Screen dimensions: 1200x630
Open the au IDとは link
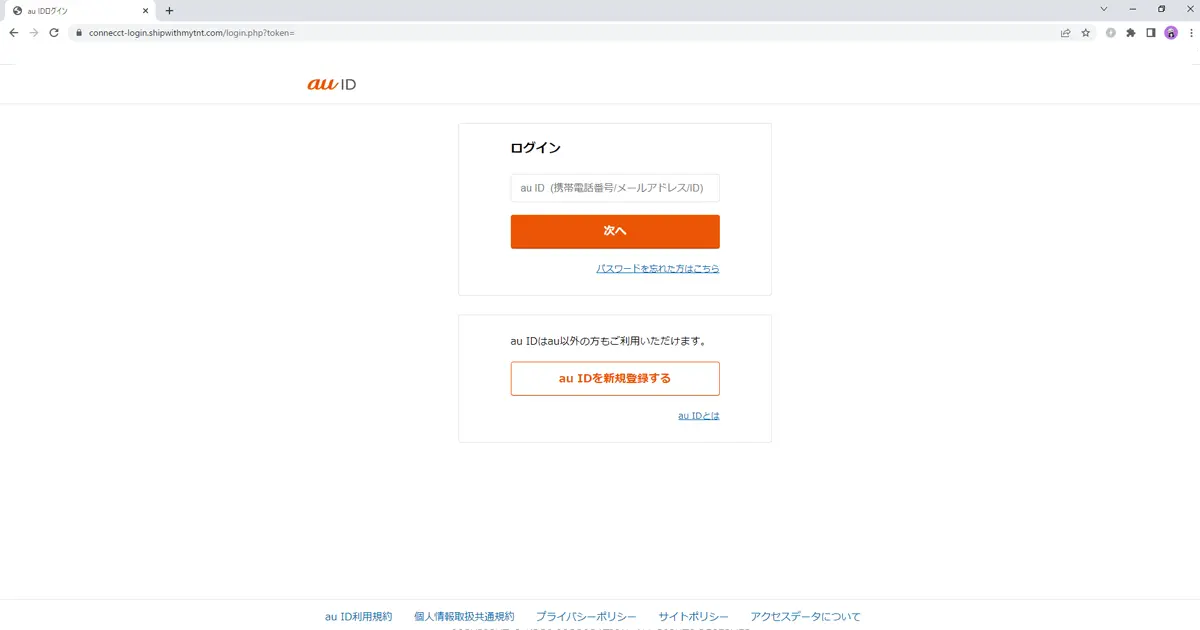pyautogui.click(x=699, y=415)
